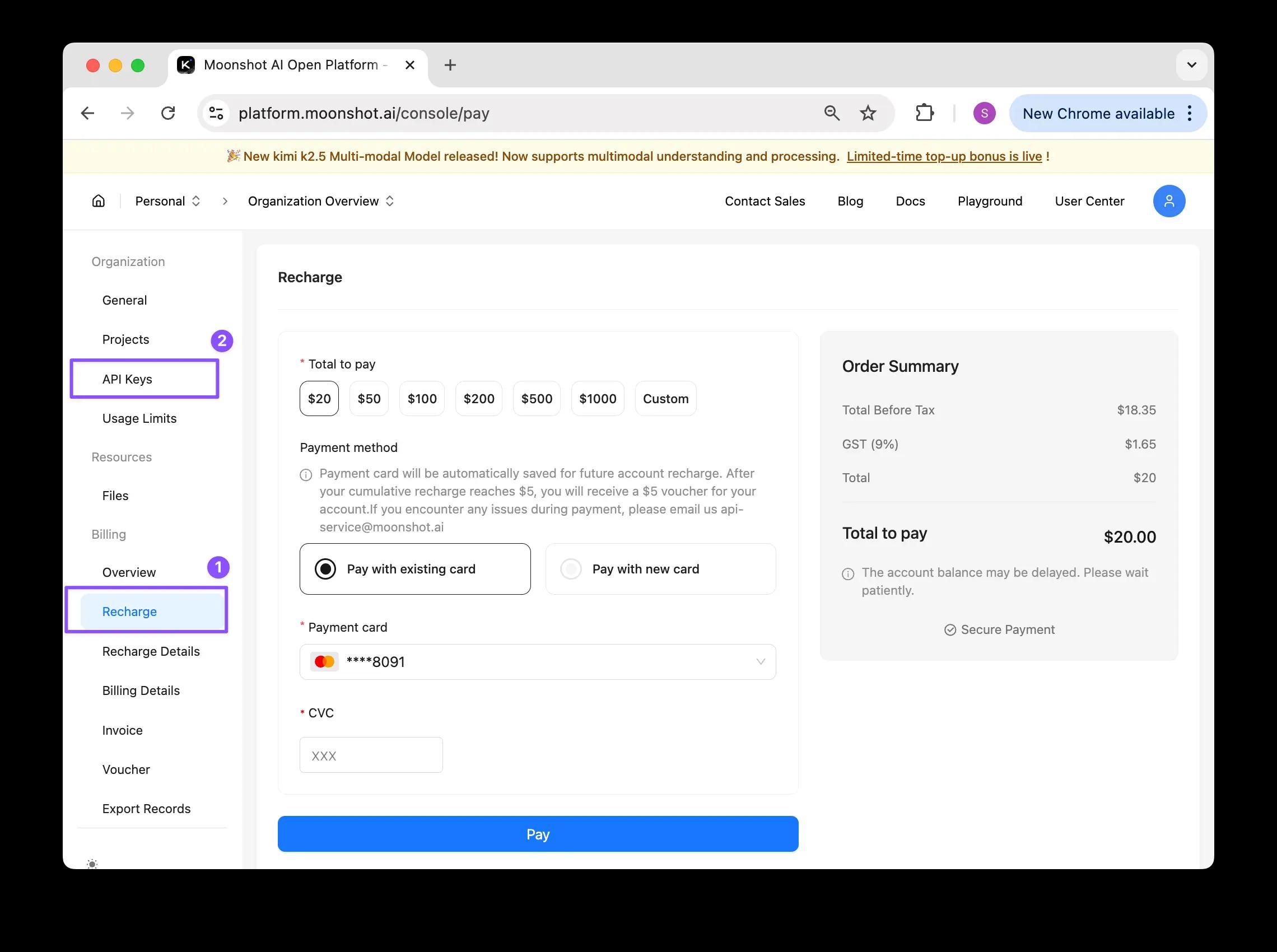This screenshot has width=1277, height=952.
Task: Open the Playground navigation item
Action: click(x=990, y=200)
